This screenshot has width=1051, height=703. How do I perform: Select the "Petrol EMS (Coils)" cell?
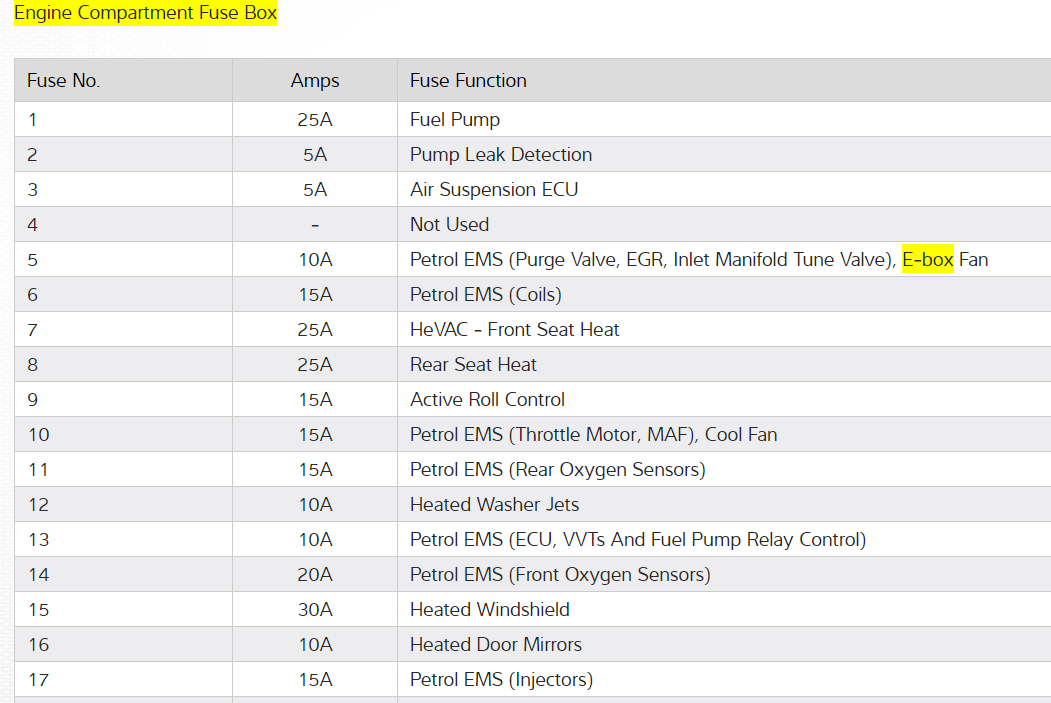click(486, 295)
